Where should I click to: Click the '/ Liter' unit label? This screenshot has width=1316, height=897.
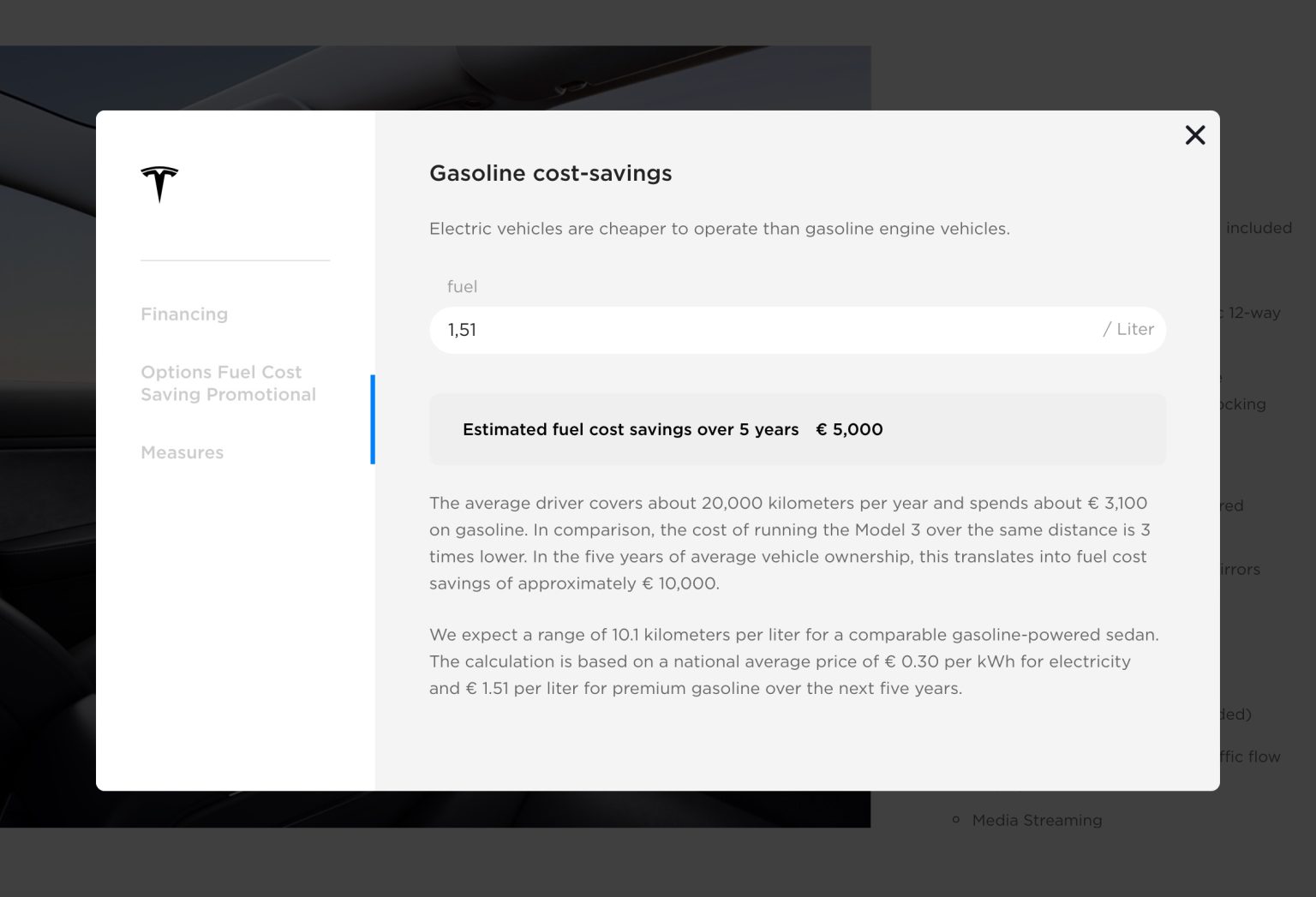1128,330
